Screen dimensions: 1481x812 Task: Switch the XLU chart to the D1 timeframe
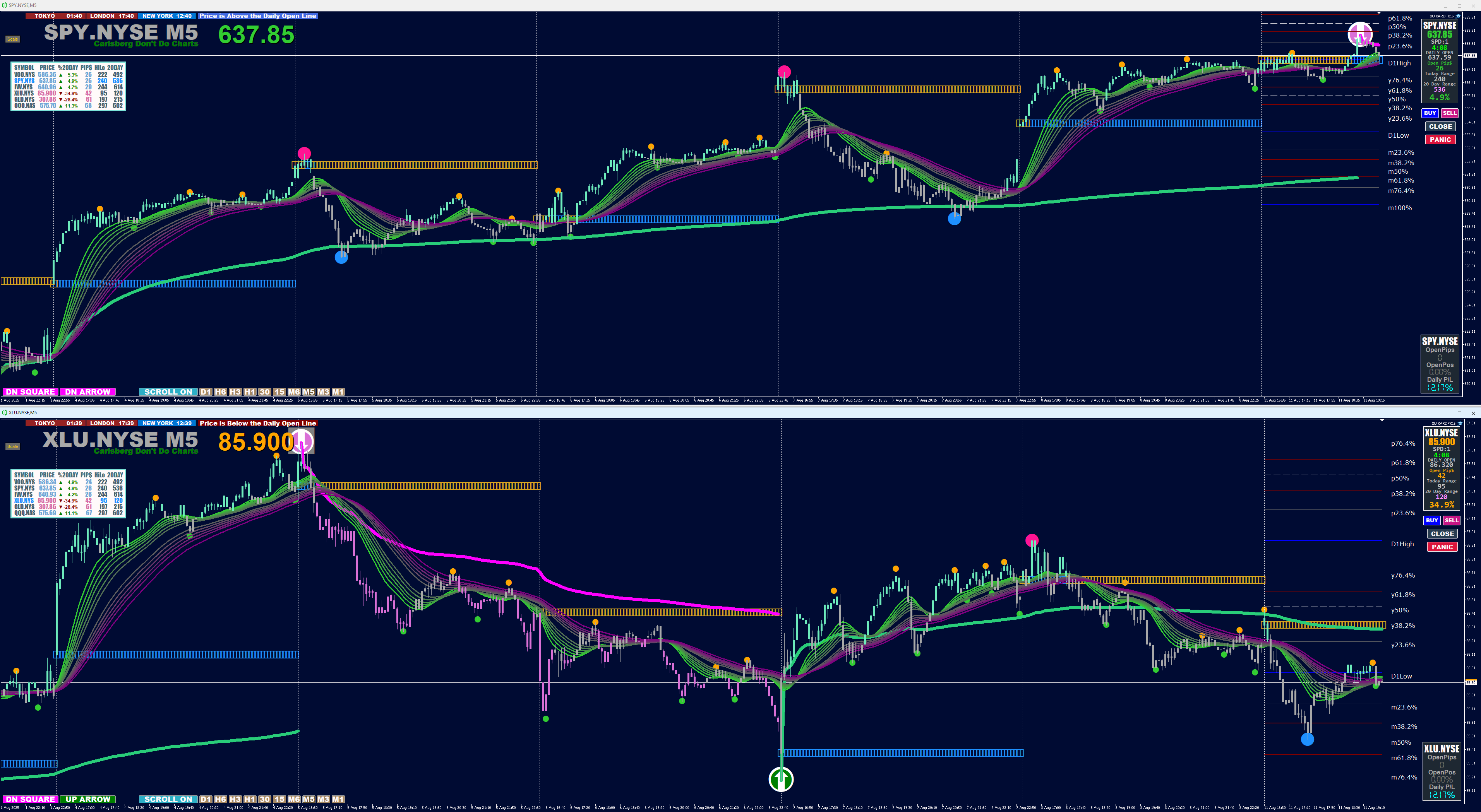click(x=206, y=799)
